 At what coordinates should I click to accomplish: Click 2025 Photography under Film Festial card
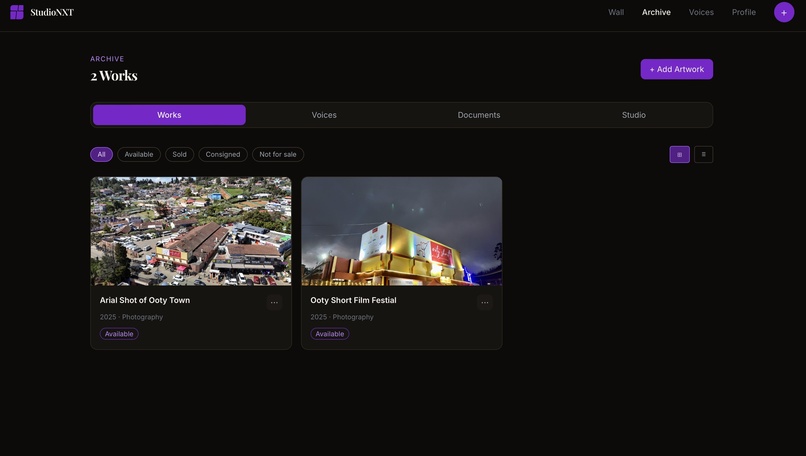tap(342, 317)
